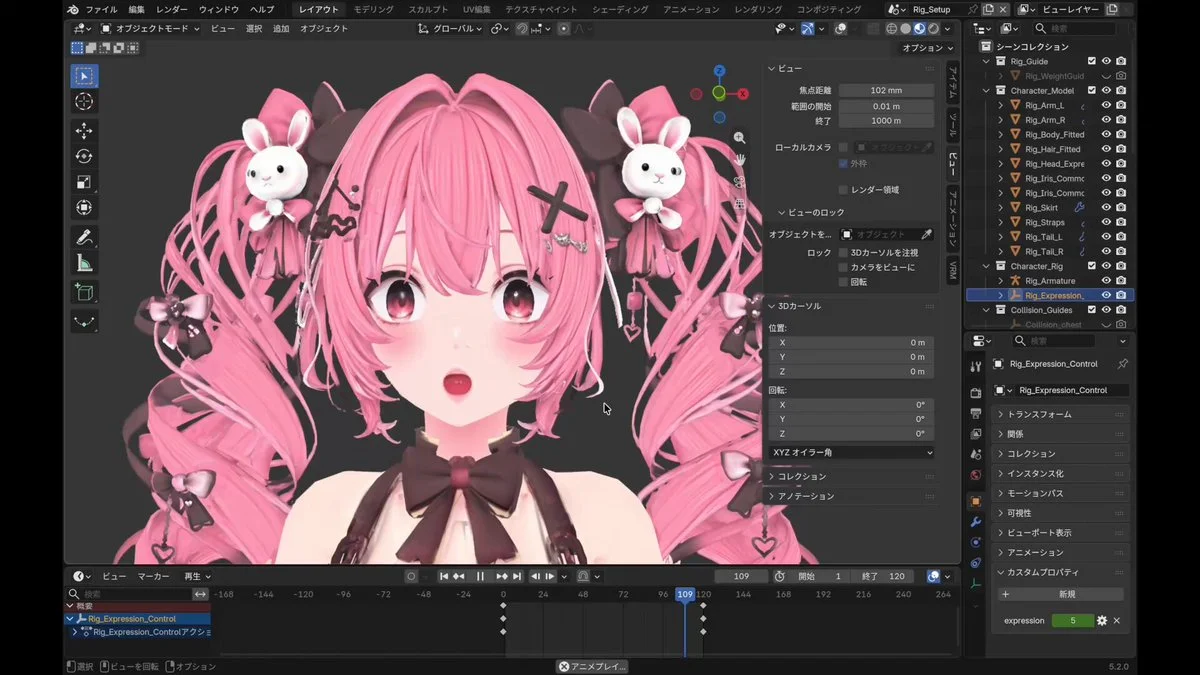Switch to the モデリング workspace tab
The image size is (1200, 675).
click(373, 9)
